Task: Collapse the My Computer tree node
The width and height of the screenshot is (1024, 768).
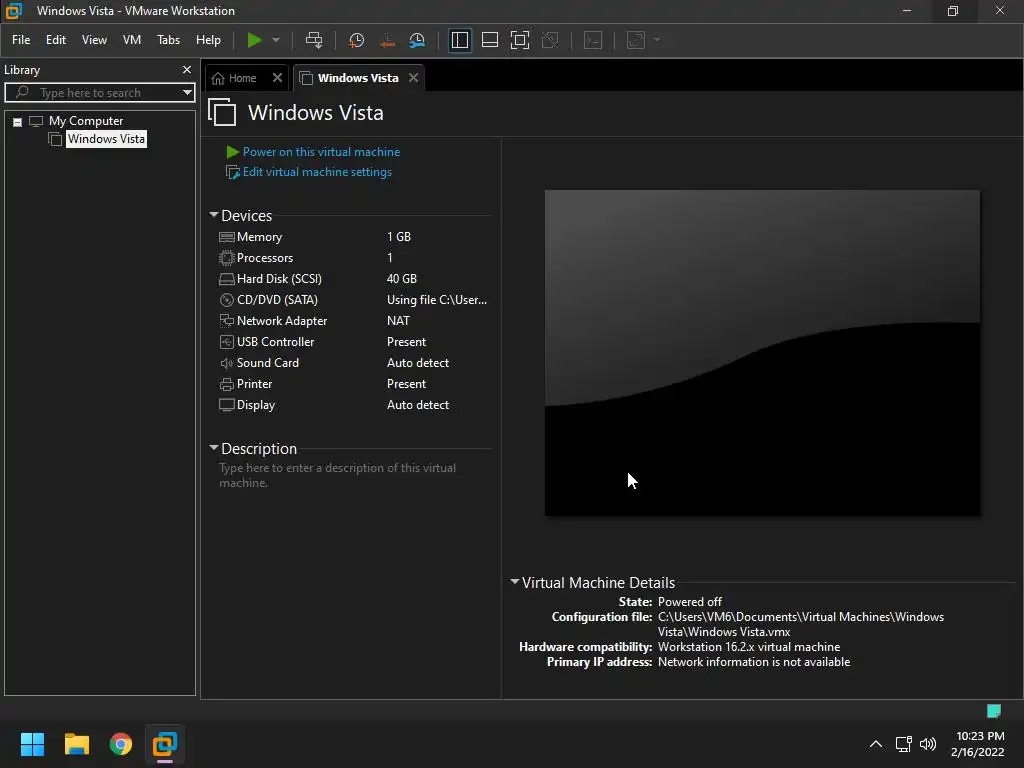Action: [x=18, y=121]
